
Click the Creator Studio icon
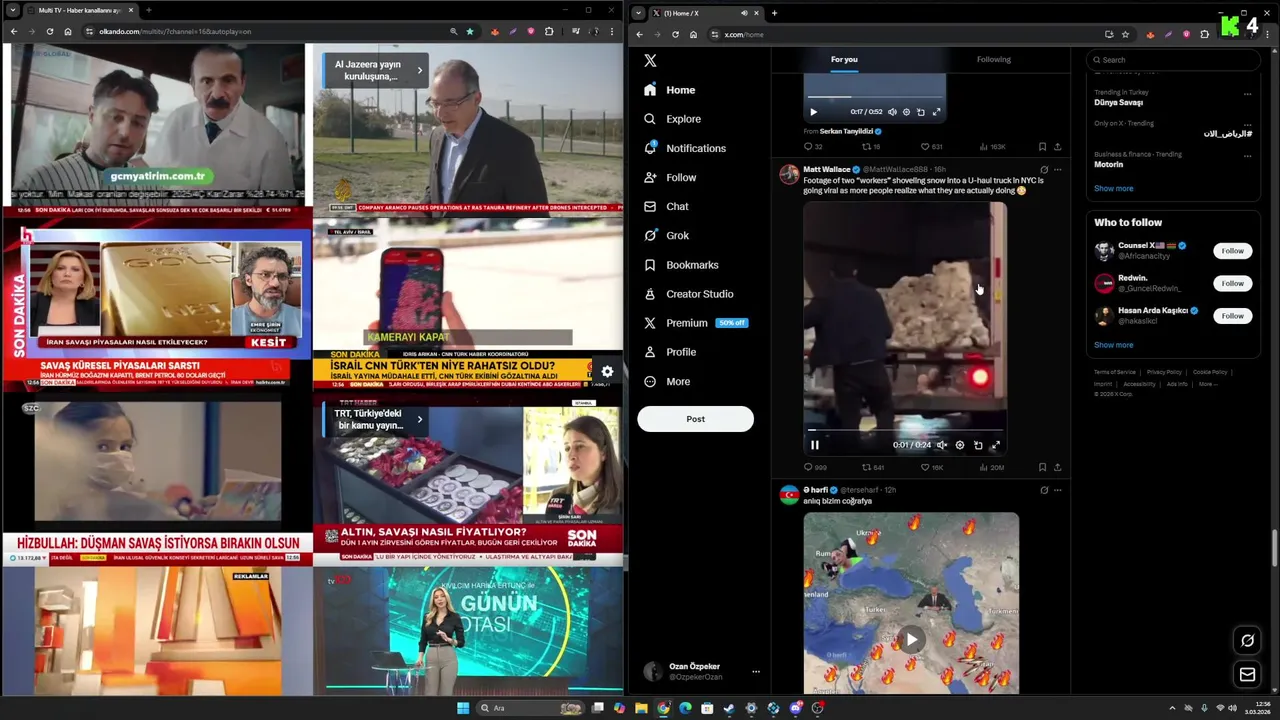point(650,294)
